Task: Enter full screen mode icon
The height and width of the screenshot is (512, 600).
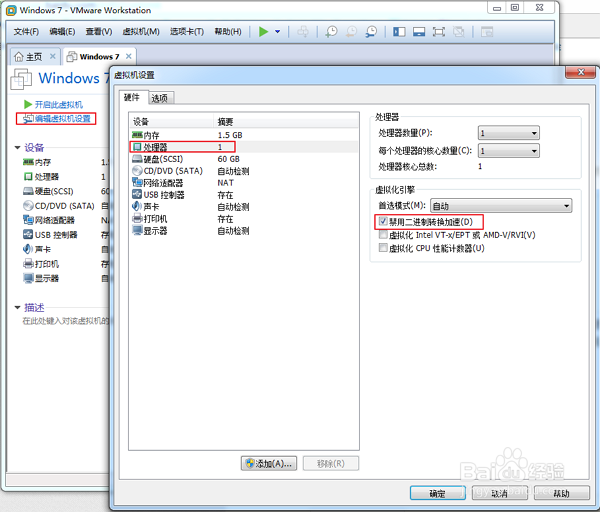Action: [439, 32]
